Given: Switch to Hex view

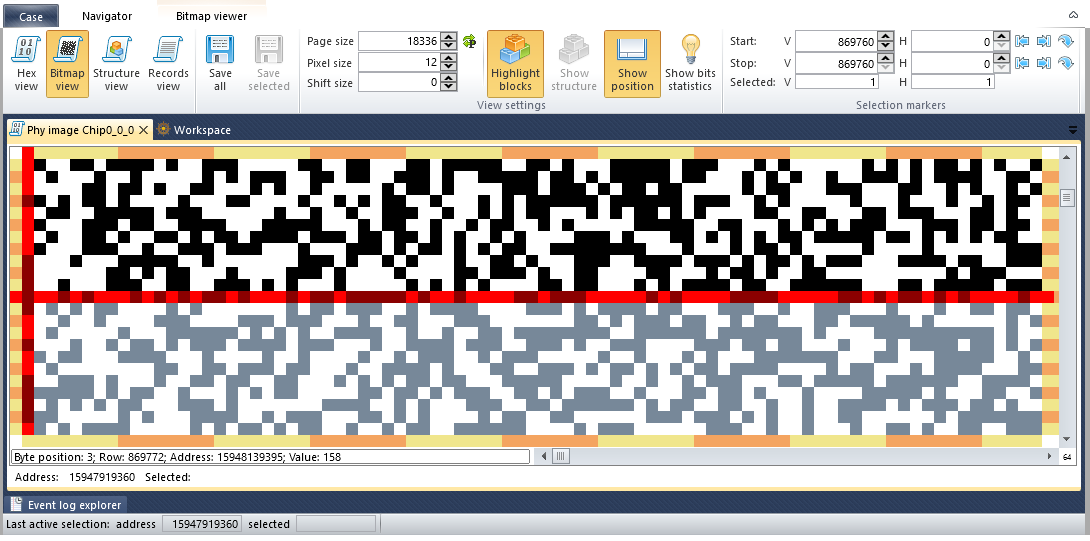Looking at the screenshot, I should tap(26, 64).
